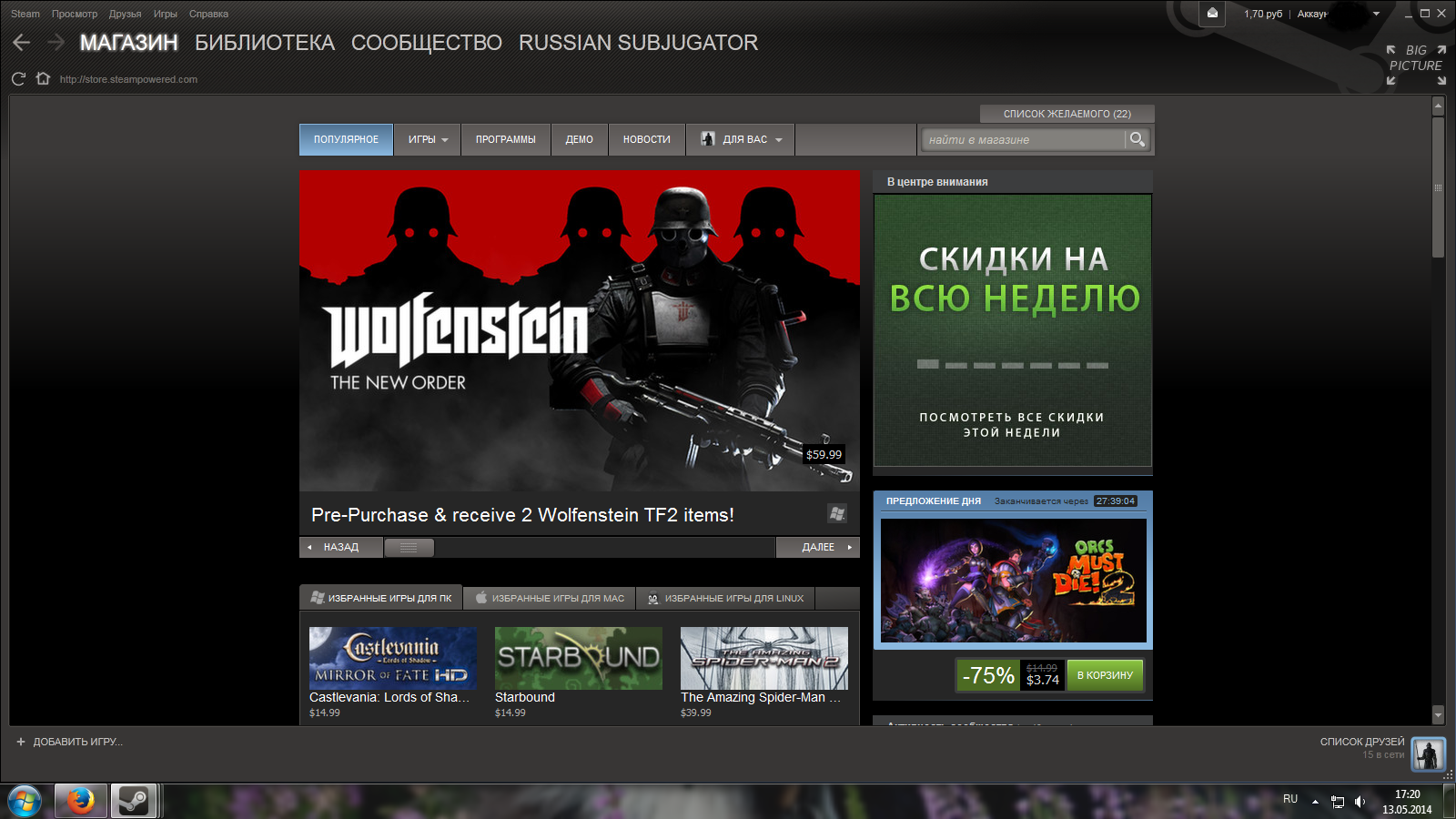Click Pre-Purchase Wolfenstein TF2 items caption
Viewport: 1456px width, 819px height.
click(522, 515)
